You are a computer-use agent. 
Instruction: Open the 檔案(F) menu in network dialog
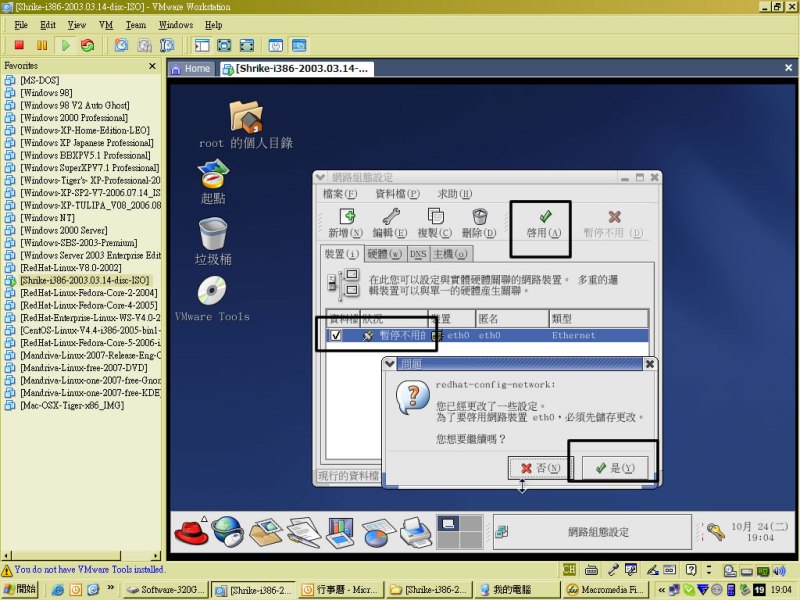click(340, 194)
